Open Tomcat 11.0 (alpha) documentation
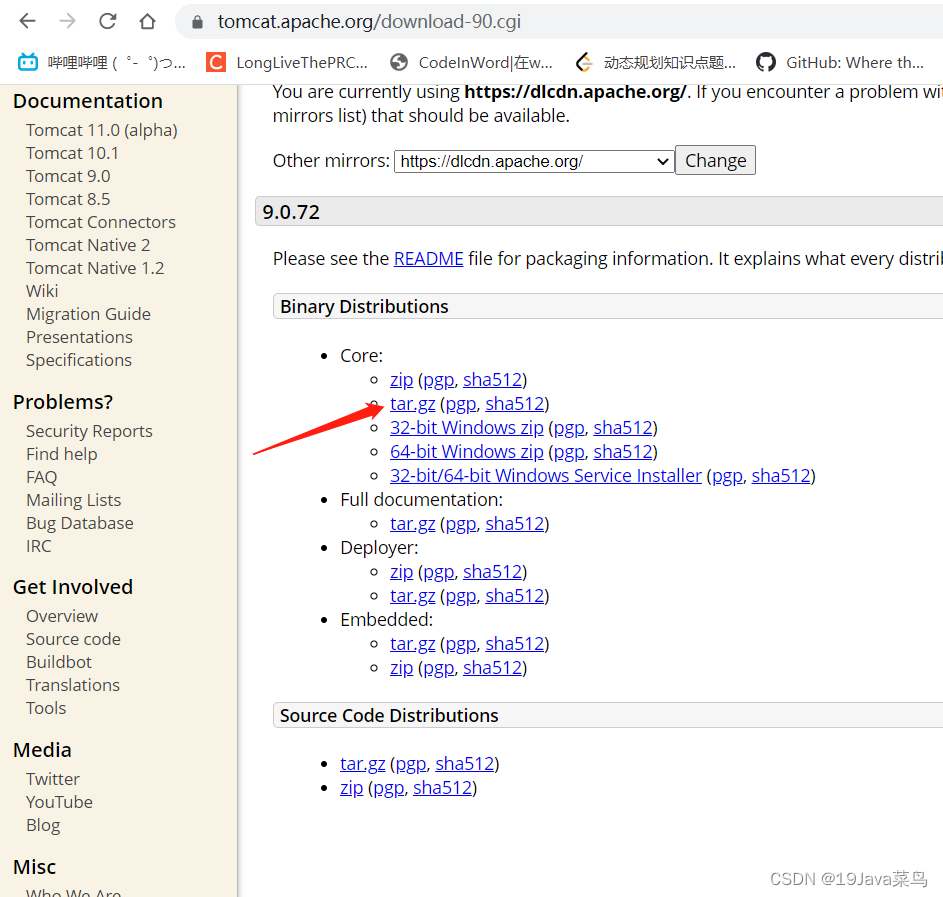943x897 pixels. pos(102,130)
